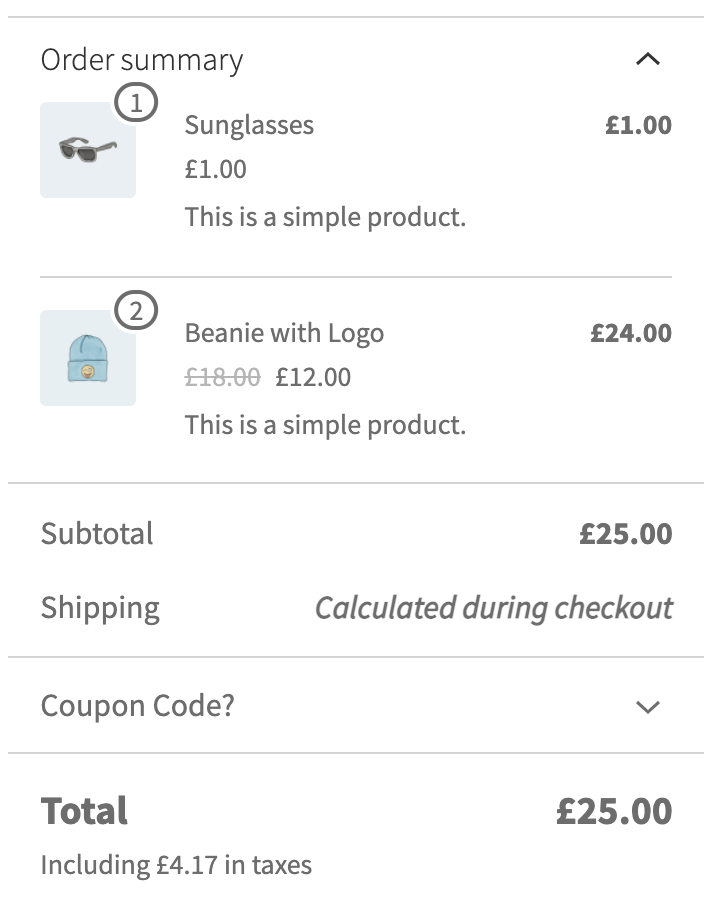Click the Beanie line total £24.00
718x916 pixels.
pyautogui.click(x=631, y=333)
